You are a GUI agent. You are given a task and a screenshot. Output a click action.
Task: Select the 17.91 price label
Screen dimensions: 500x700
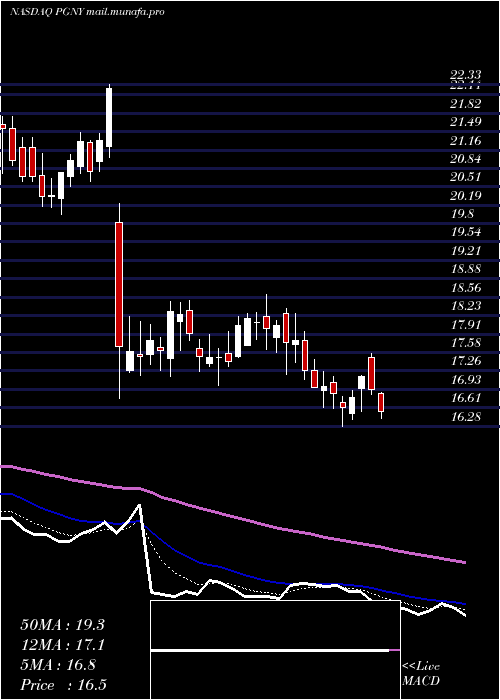coord(466,325)
